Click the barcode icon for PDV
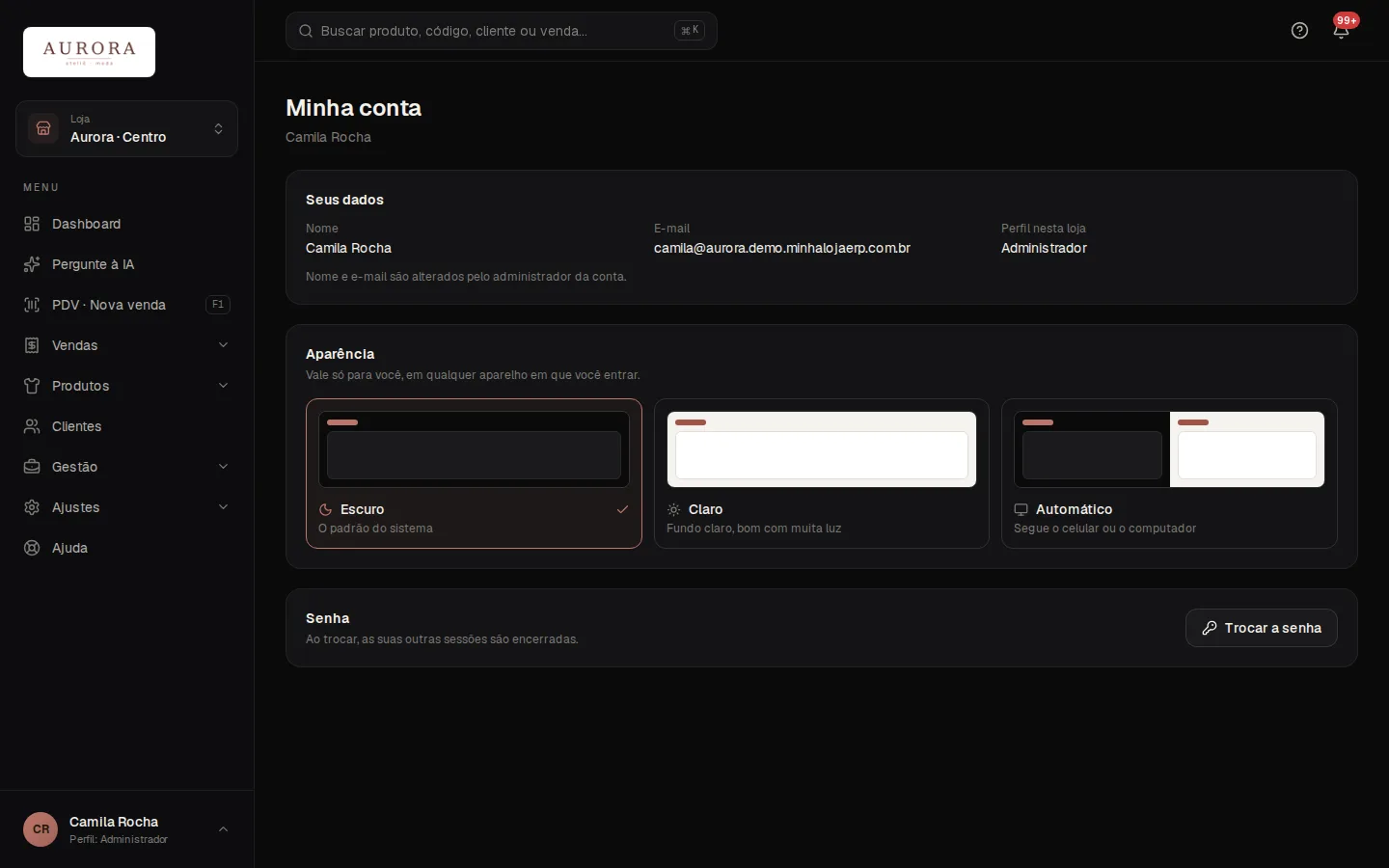The image size is (1389, 868). pos(32,305)
